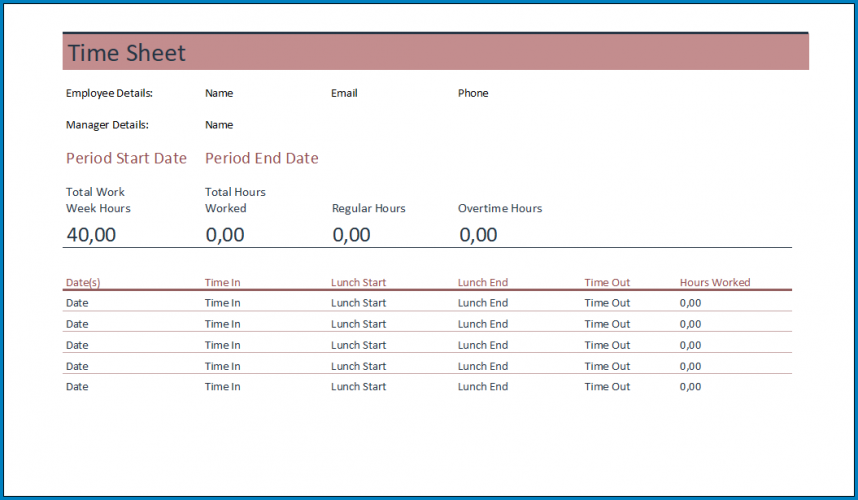Click the Period Start Date field

(x=126, y=158)
